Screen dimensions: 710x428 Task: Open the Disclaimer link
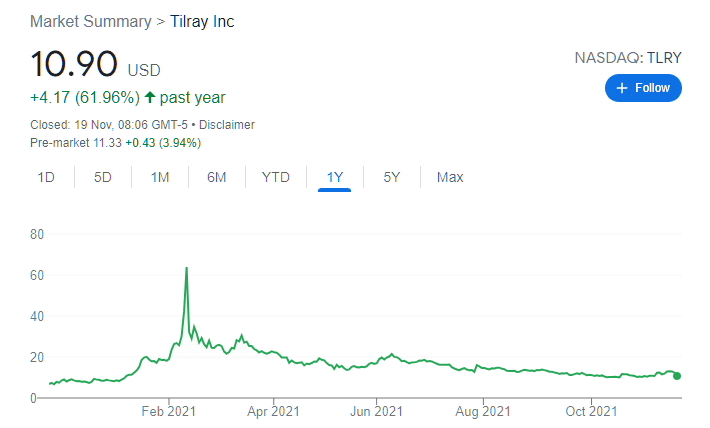point(227,125)
